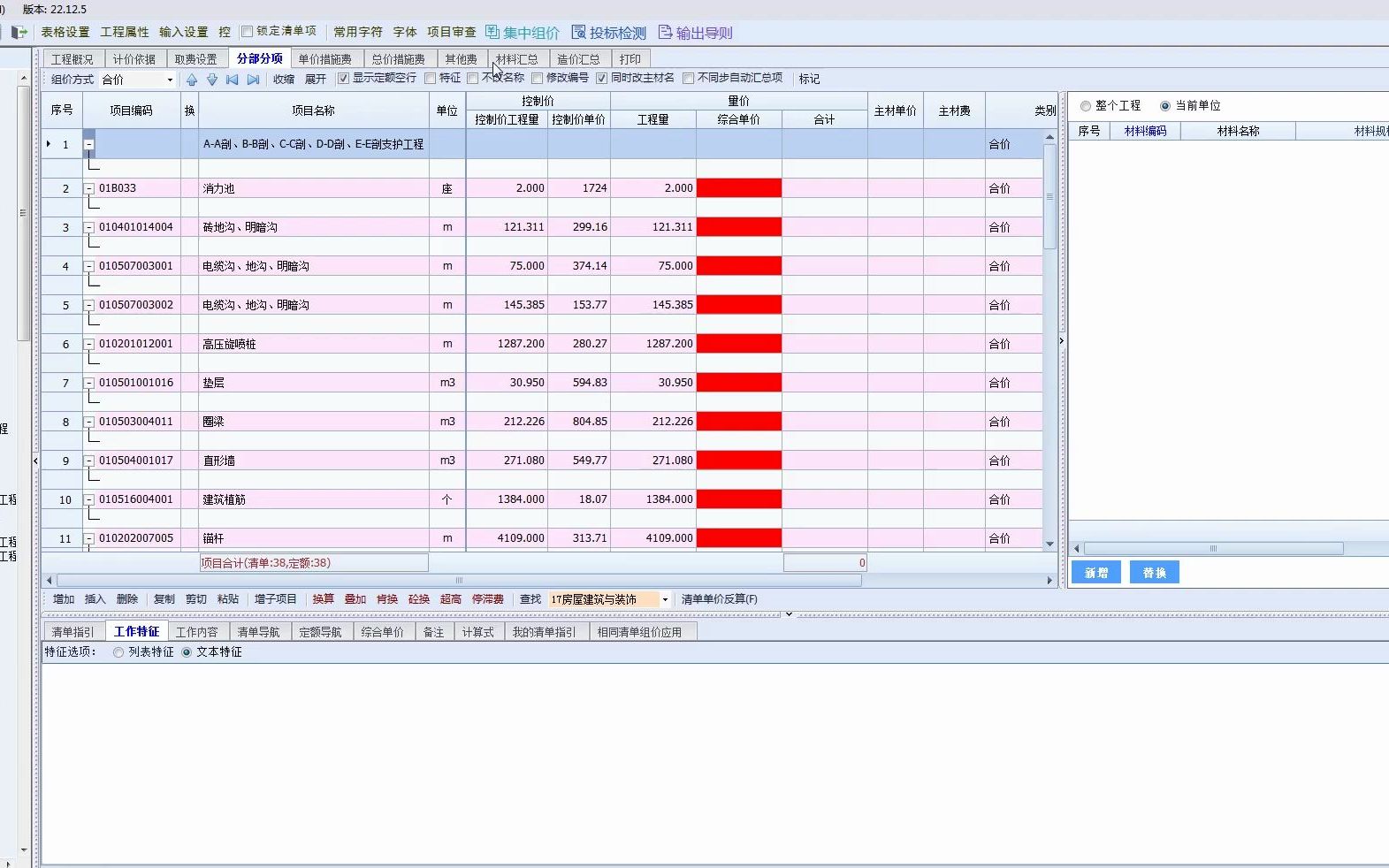Switch to 单价措施费 tab
The width and height of the screenshot is (1389, 868).
[x=325, y=59]
